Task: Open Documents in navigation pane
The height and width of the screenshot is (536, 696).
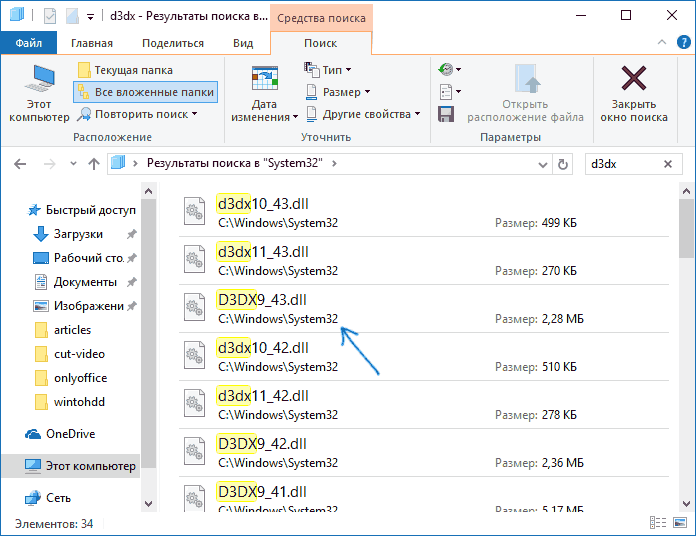Action: coord(75,282)
